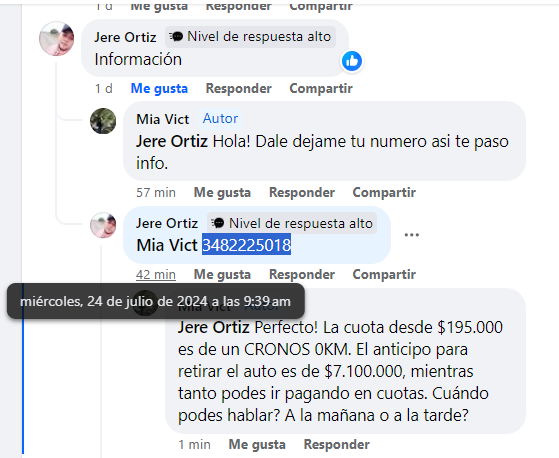
Task: Open the 42 min timestamp link
Action: (x=156, y=274)
